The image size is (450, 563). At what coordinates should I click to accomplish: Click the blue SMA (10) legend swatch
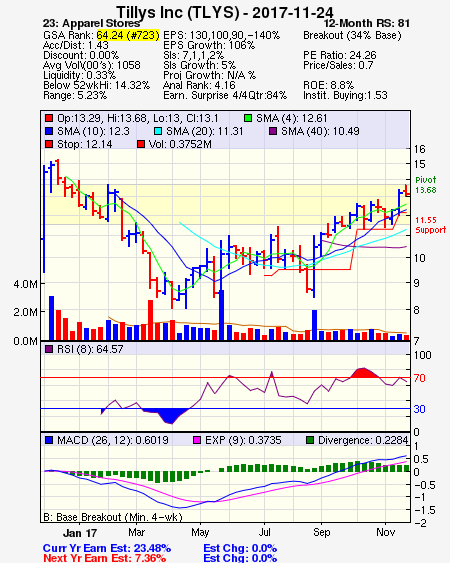[x=49, y=131]
